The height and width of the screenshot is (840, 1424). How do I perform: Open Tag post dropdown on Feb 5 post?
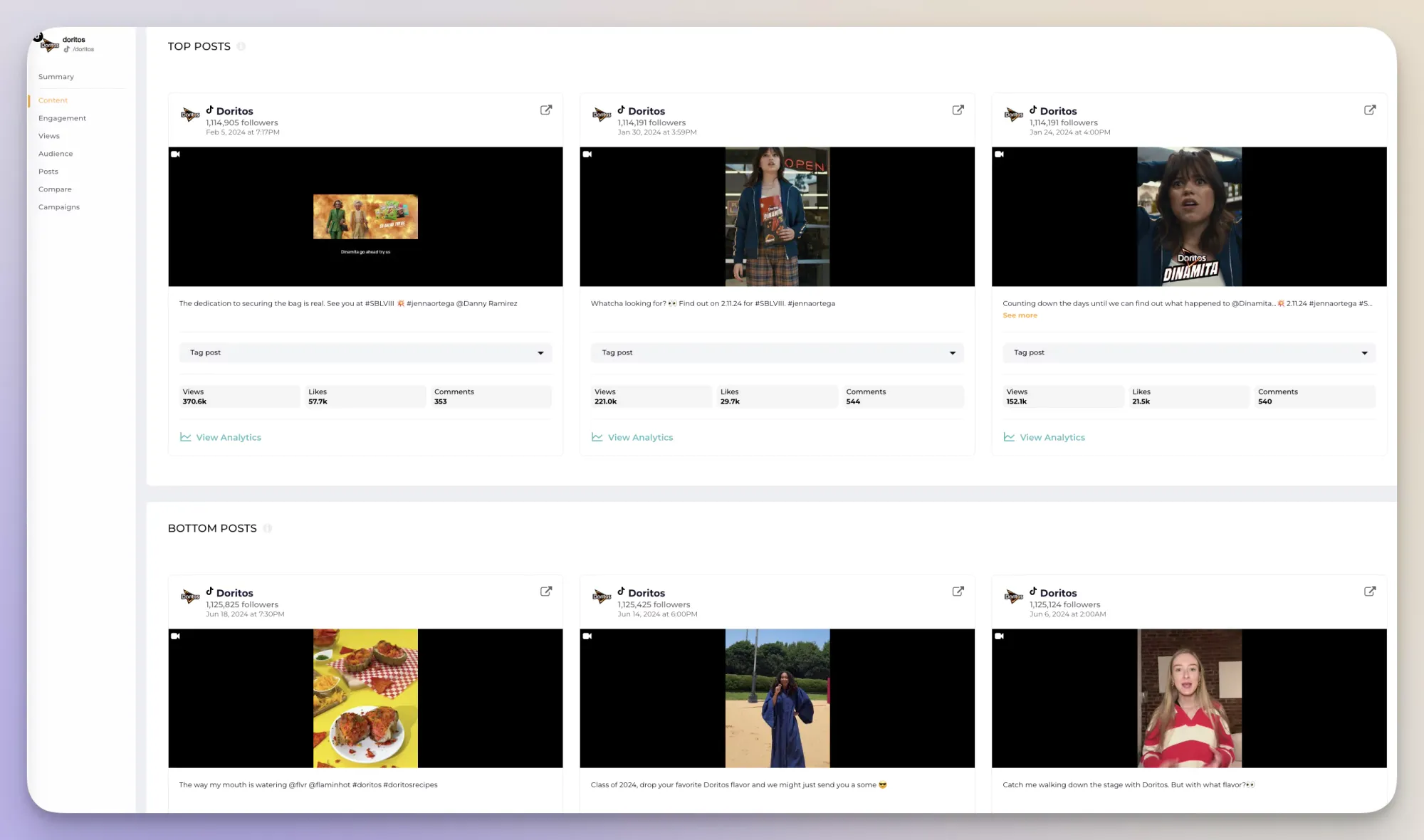(x=365, y=352)
